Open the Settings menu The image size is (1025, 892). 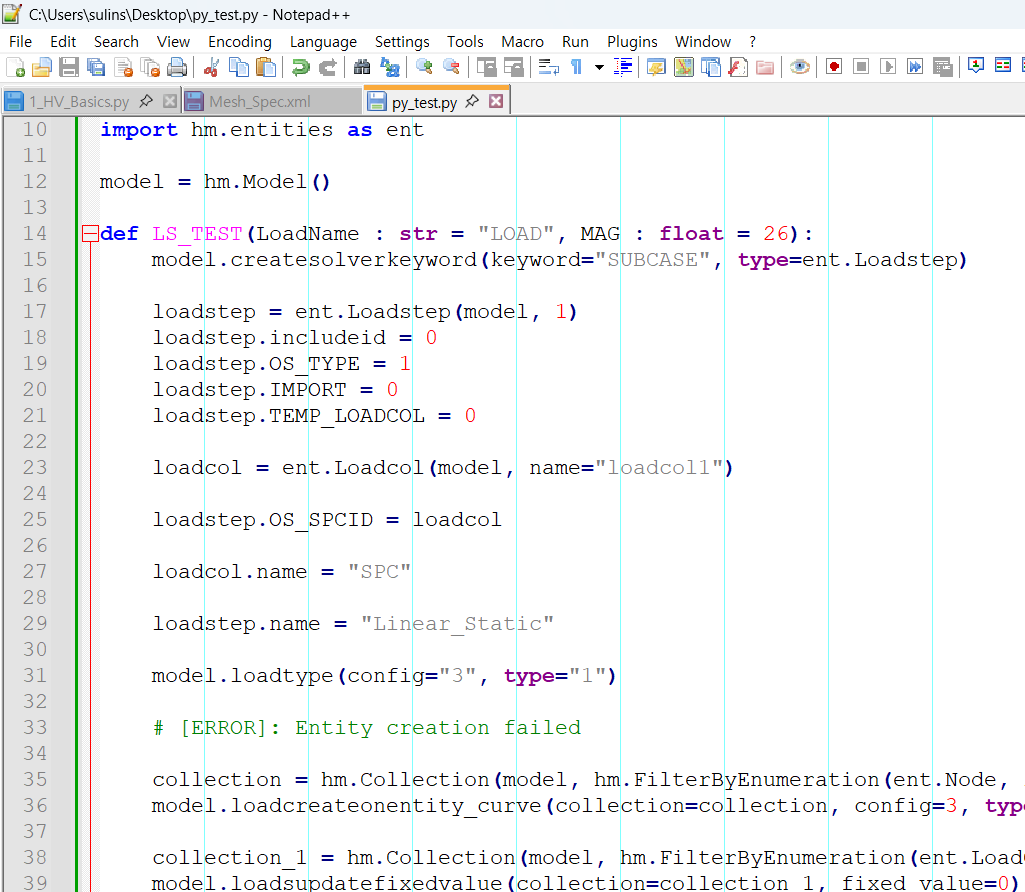pos(402,42)
